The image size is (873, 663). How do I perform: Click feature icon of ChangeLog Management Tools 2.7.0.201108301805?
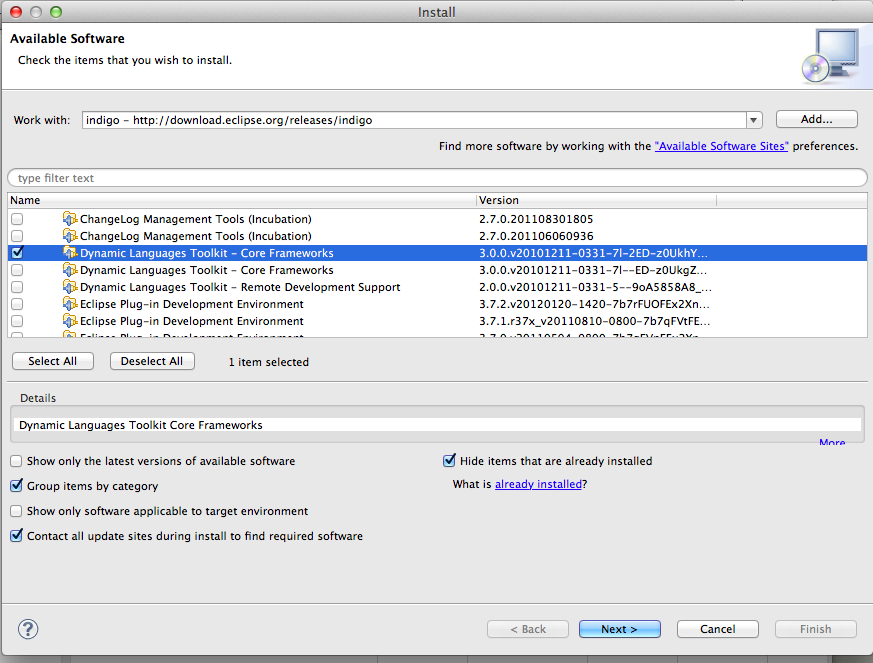70,219
